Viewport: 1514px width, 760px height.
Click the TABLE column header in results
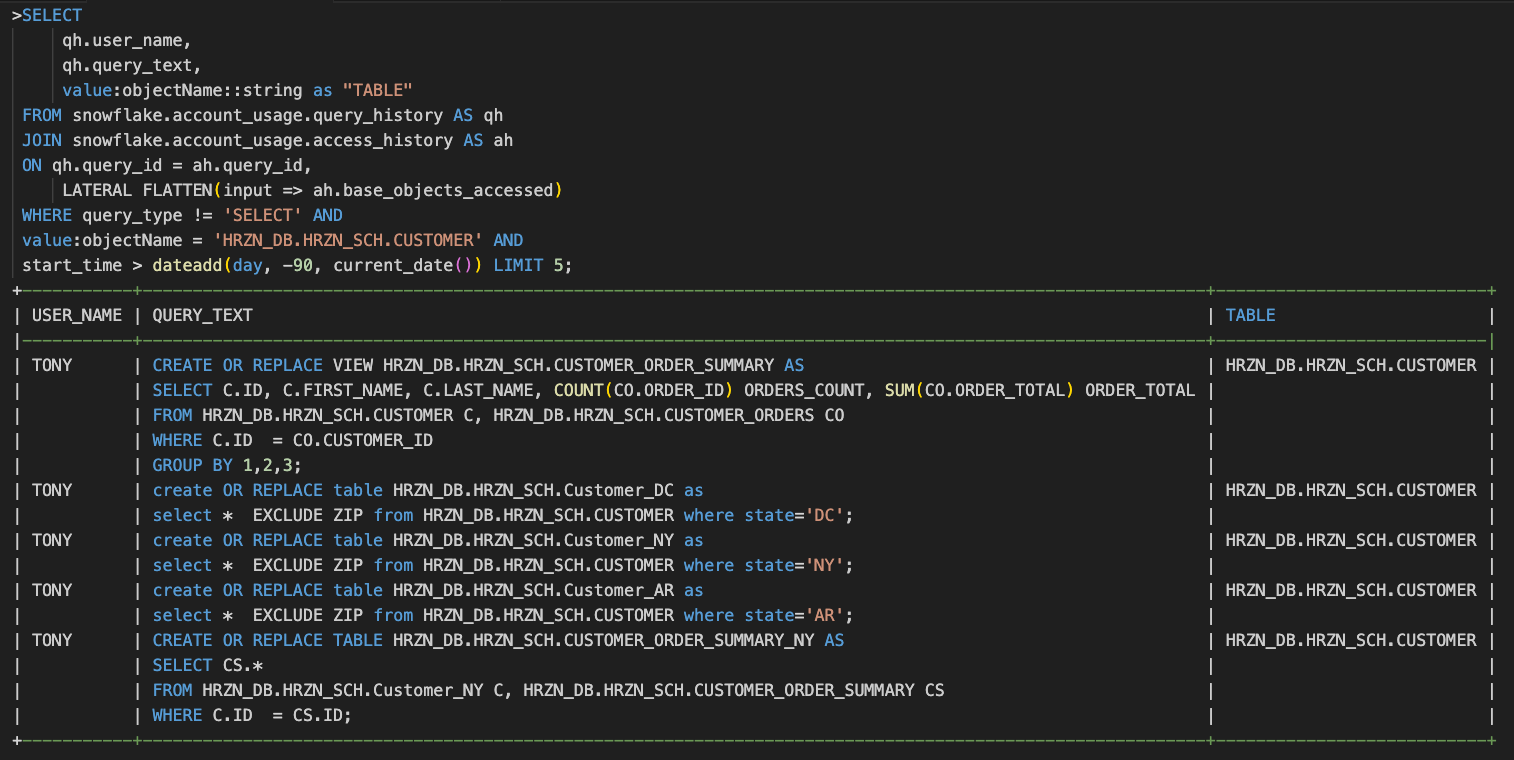[x=1250, y=315]
